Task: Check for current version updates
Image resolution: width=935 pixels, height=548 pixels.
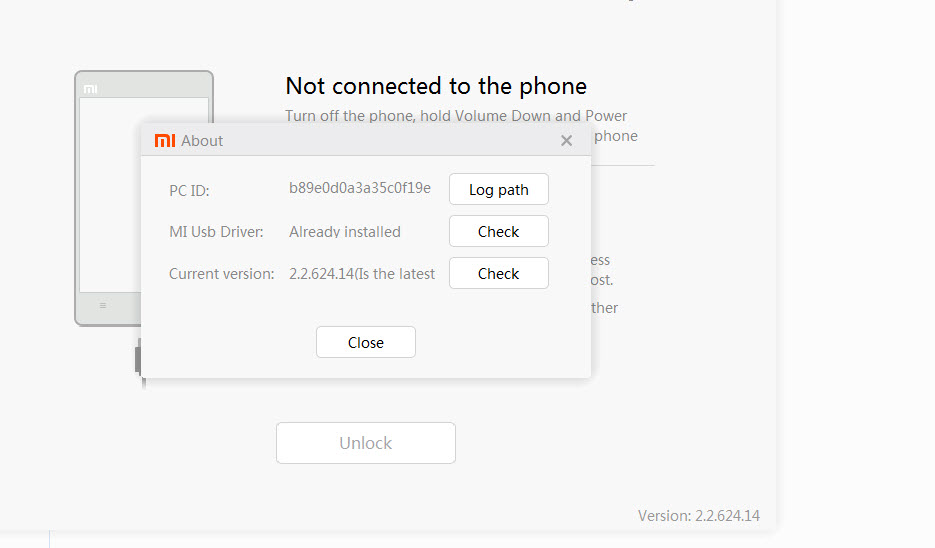Action: 498,274
